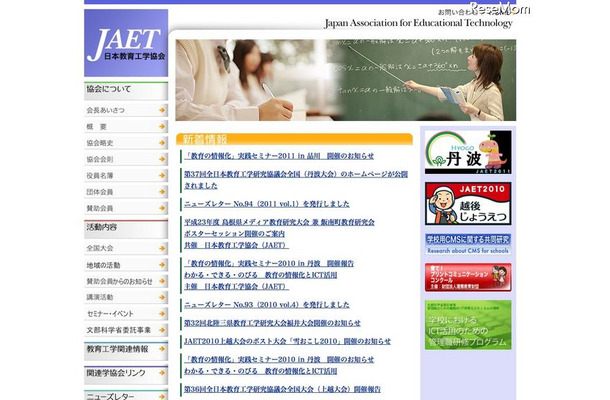Click the arrow icon beside 文部科学省委託事業
610x400 pixels.
click(x=162, y=330)
